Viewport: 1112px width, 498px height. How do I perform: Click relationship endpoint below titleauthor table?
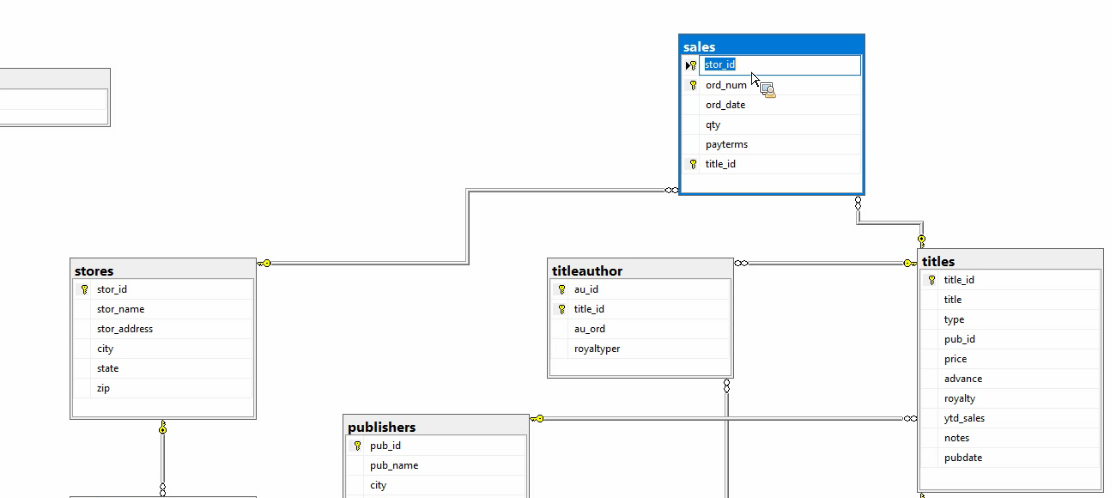(726, 387)
